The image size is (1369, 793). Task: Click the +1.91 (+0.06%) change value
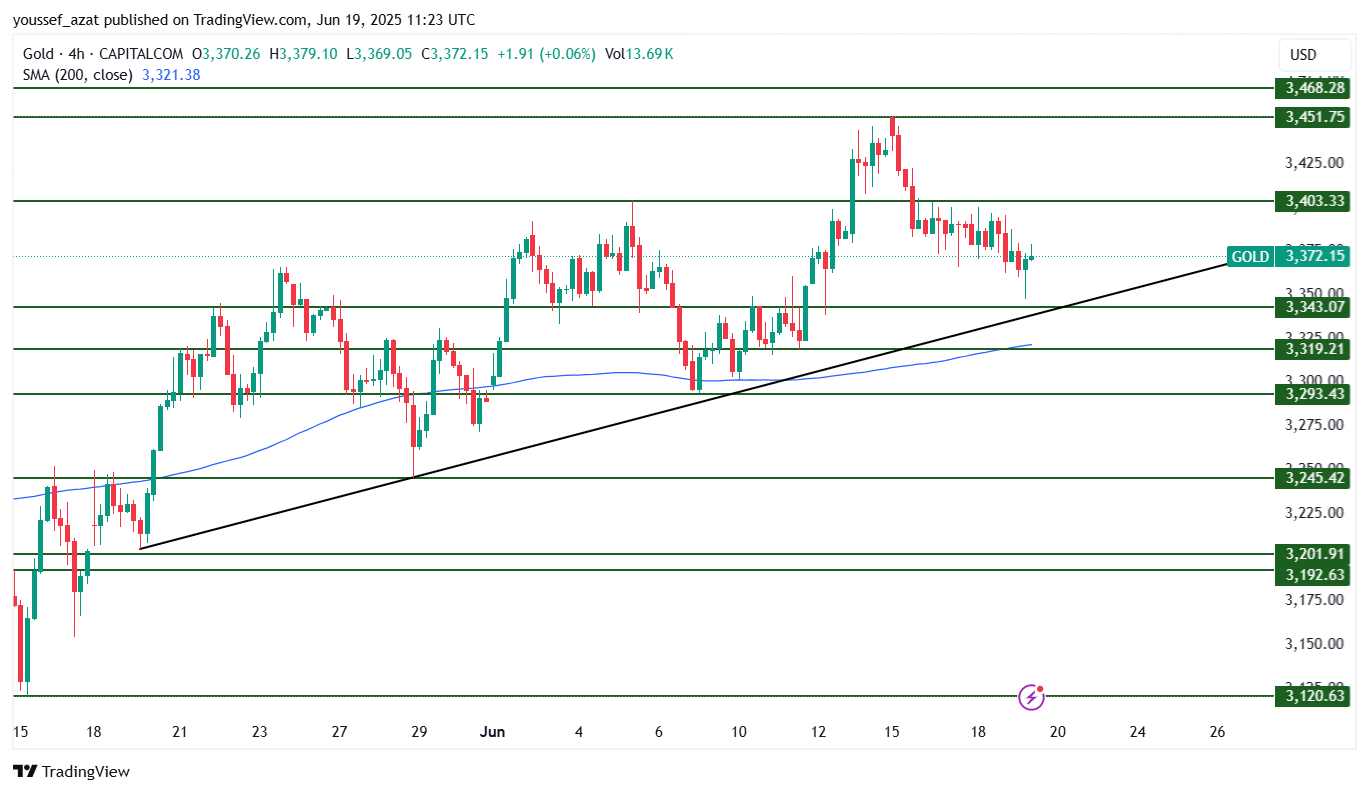pos(546,54)
